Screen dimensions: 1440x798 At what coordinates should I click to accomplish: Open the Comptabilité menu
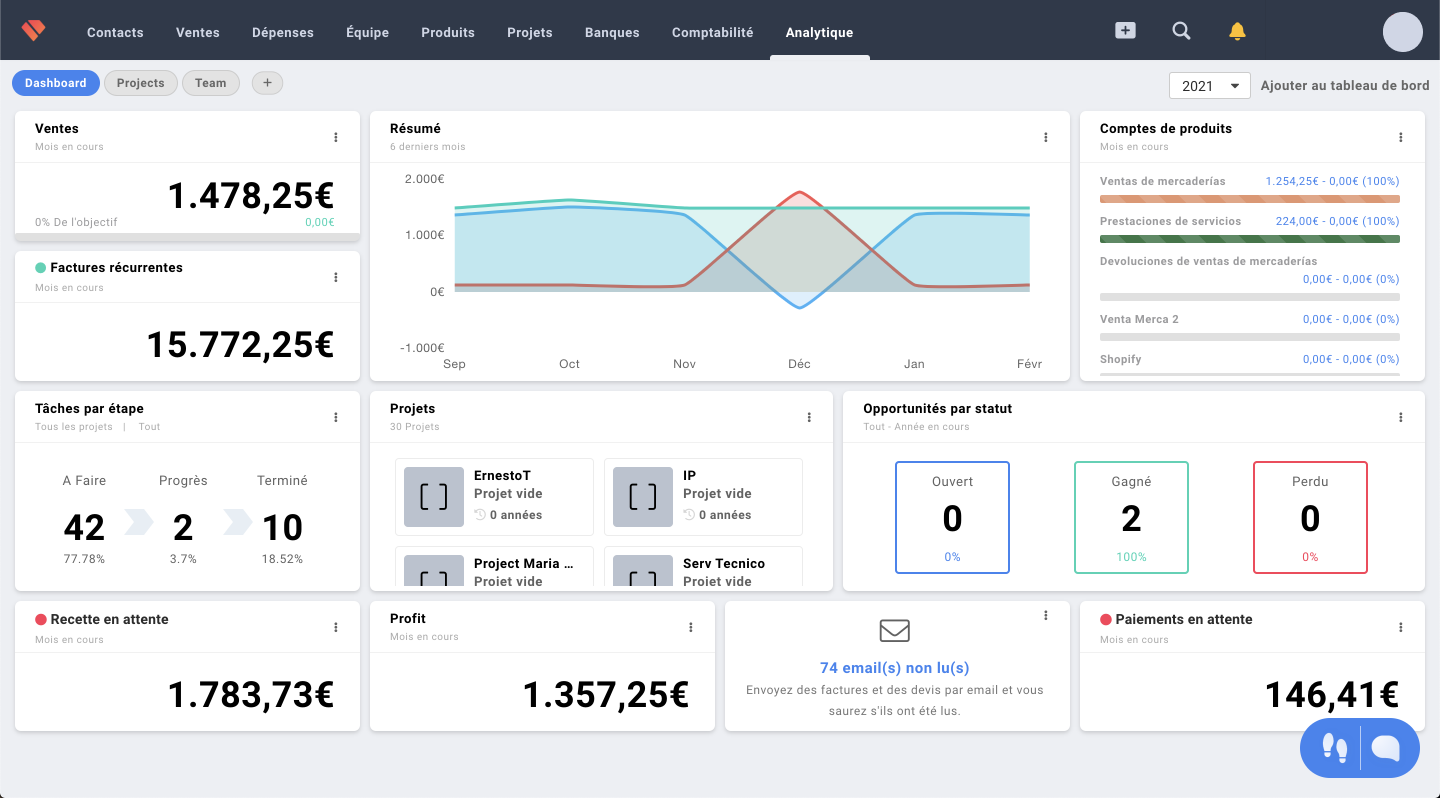click(x=712, y=32)
